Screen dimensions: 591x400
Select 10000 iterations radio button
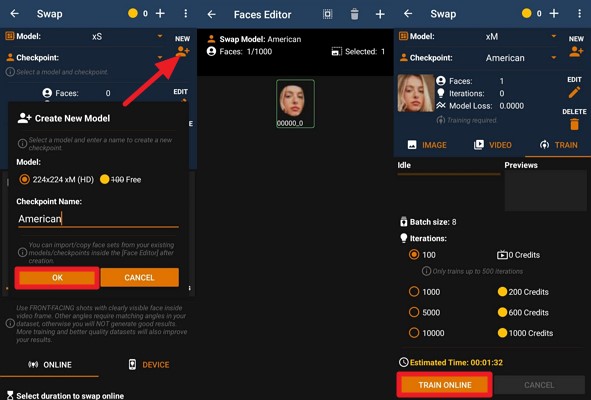tap(414, 333)
